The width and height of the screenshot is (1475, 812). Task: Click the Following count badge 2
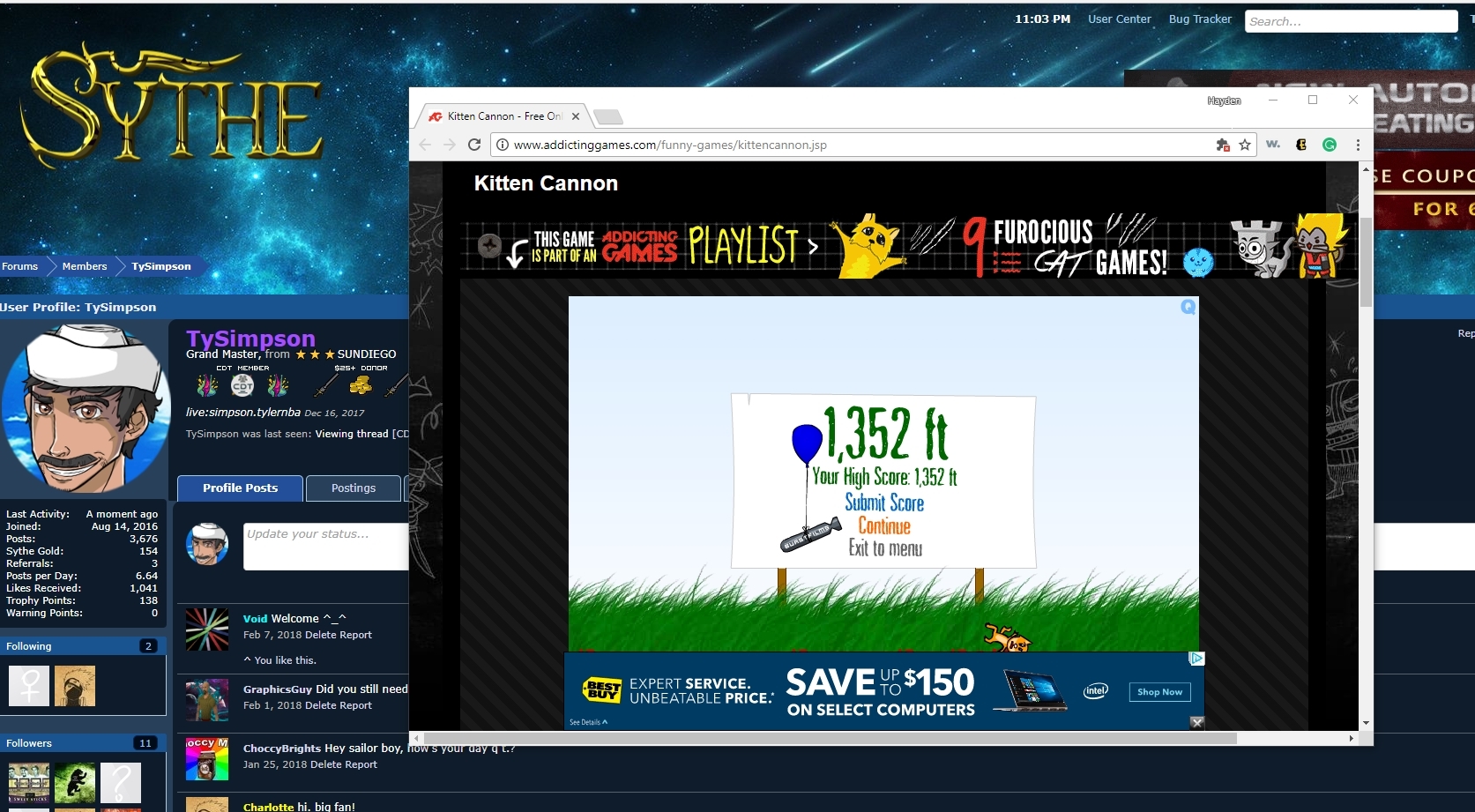(148, 646)
